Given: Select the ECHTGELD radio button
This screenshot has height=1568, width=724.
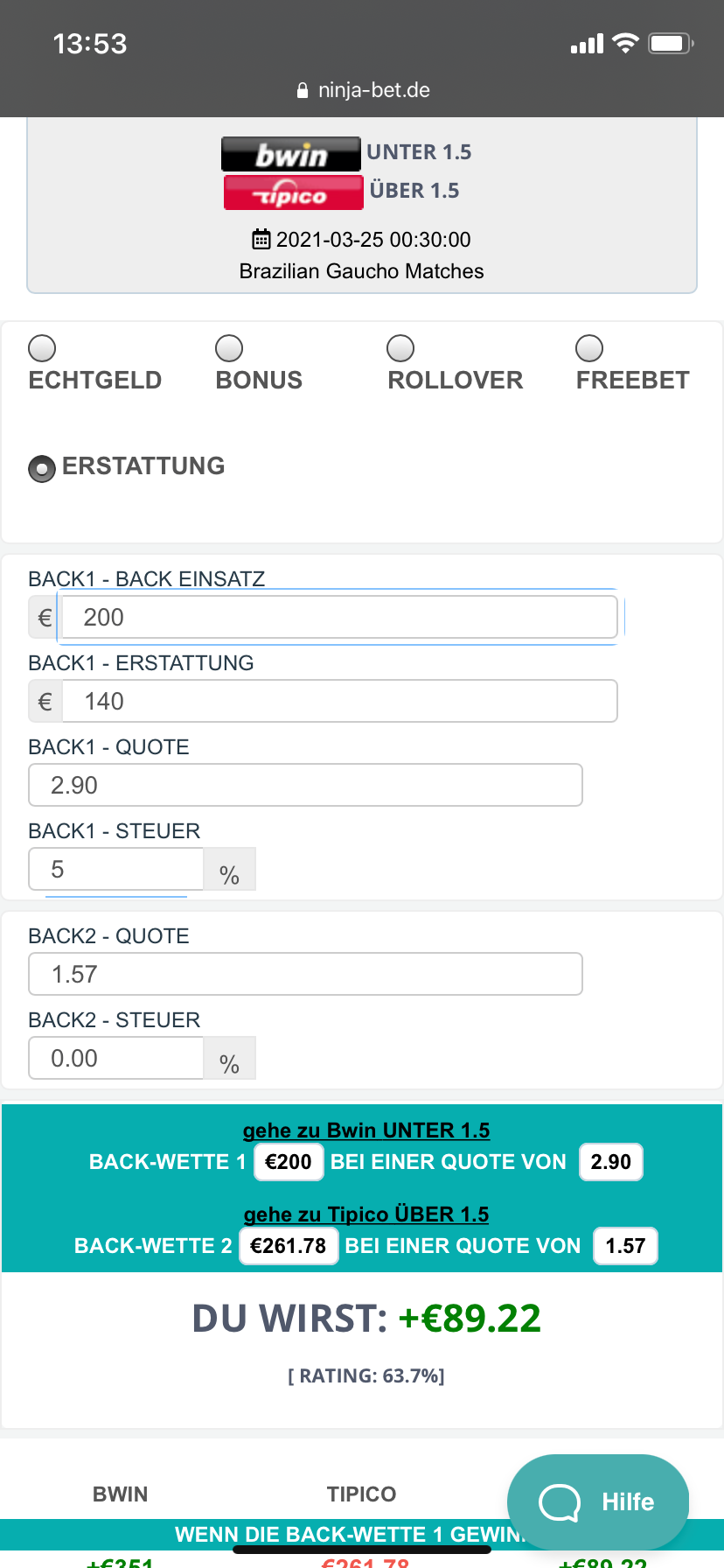Looking at the screenshot, I should click(42, 348).
